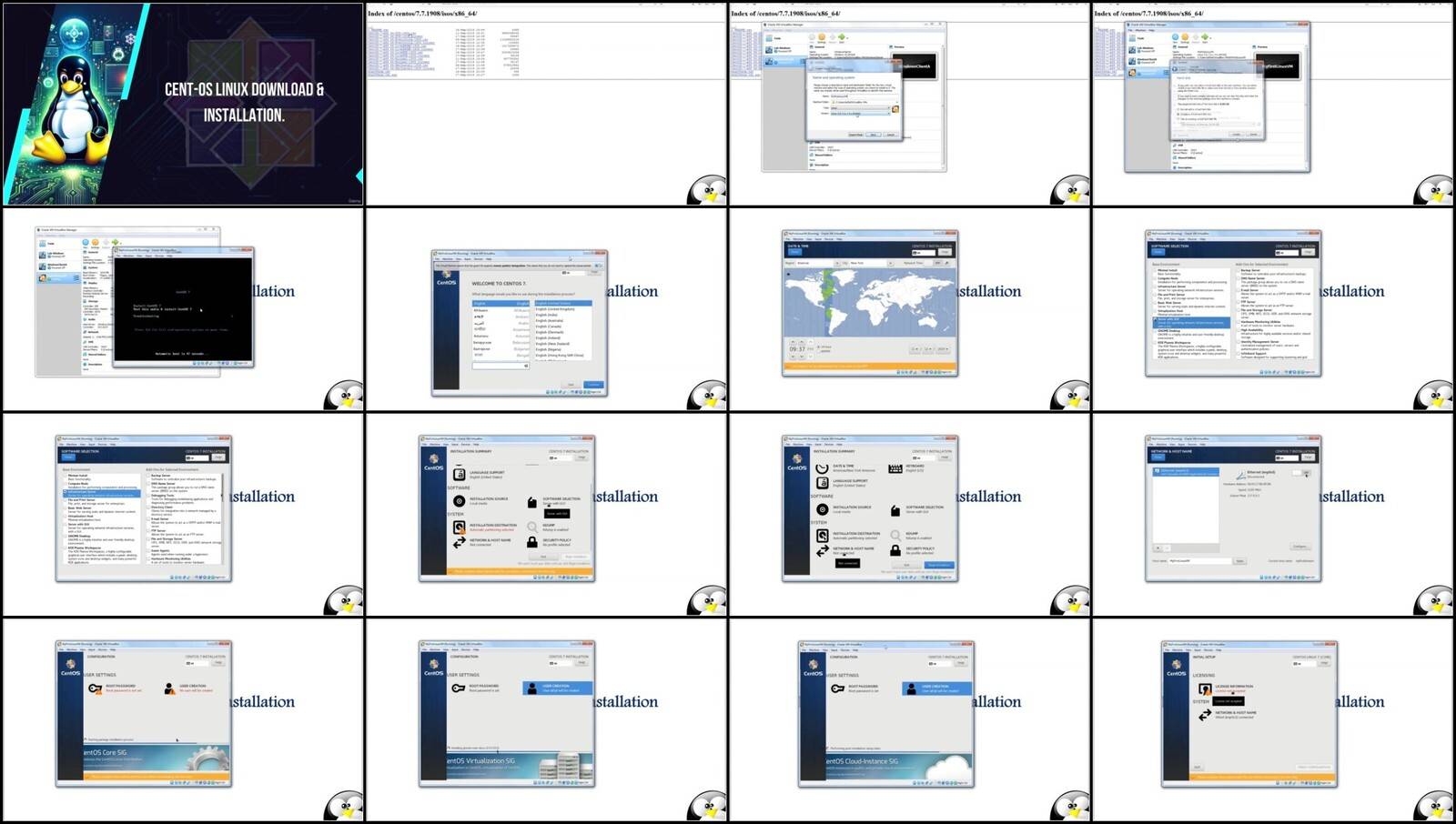This screenshot has width=1456, height=824.
Task: Open the frame showing only the CentOS ISO index listing
Action: pyautogui.click(x=546, y=104)
